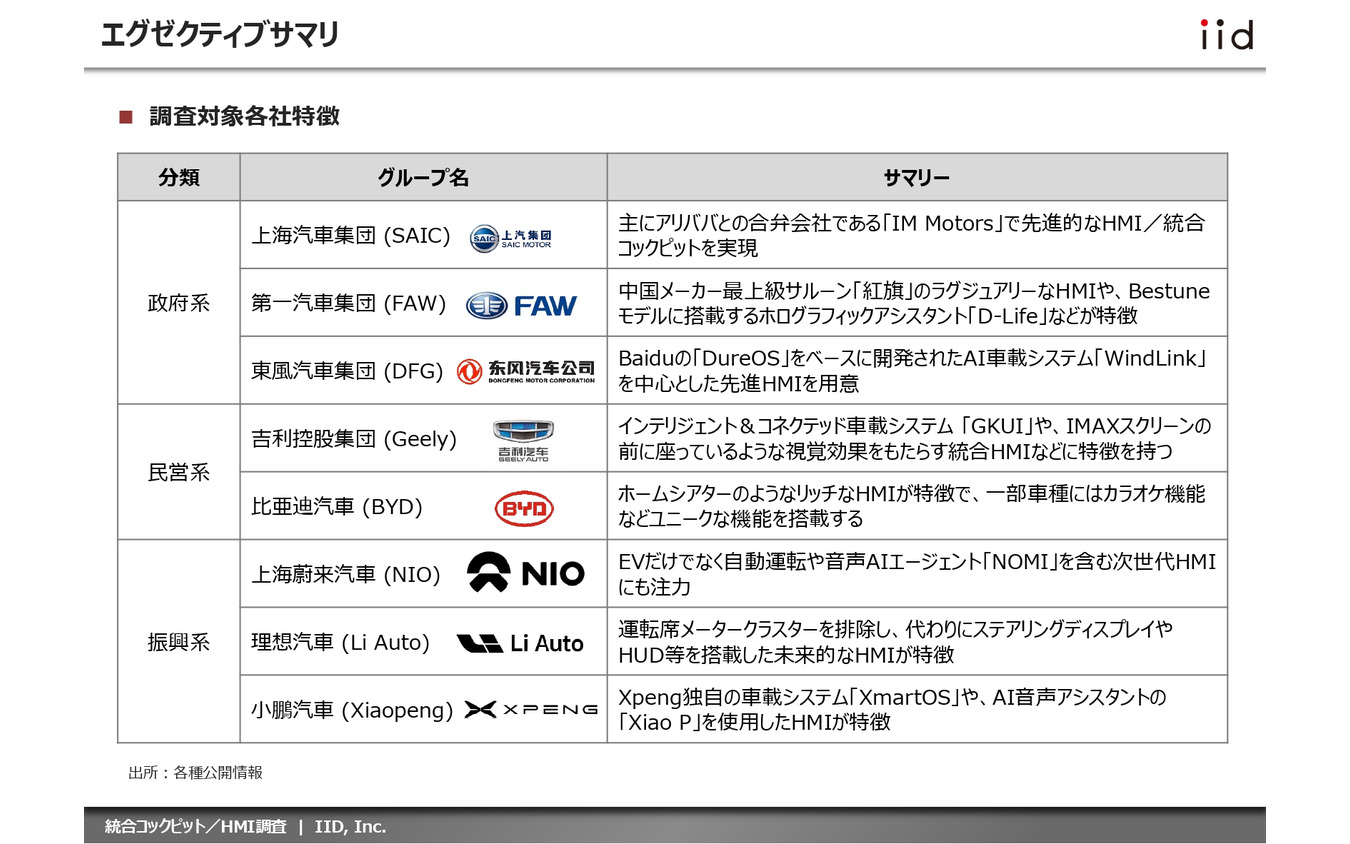Select the 調査対象各社特徴 heading
Image resolution: width=1350 pixels, height=844 pixels.
tap(245, 116)
